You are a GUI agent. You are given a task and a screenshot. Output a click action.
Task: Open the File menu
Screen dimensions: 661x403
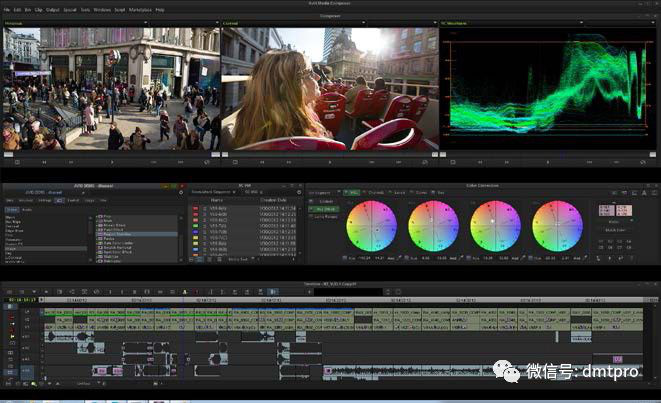coord(7,9)
